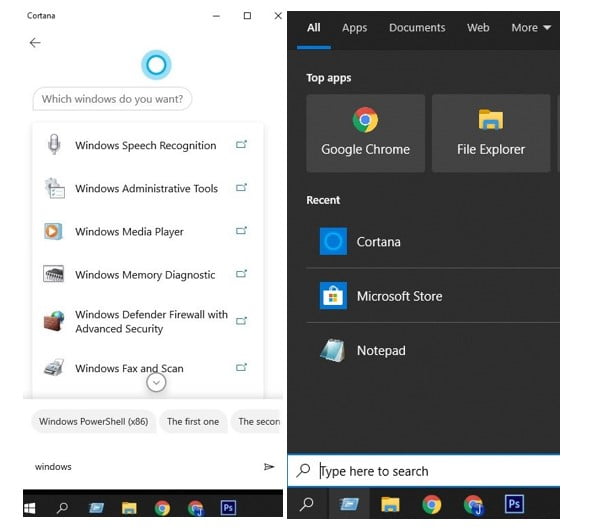Click the Cortana back arrow
Screen dimensions: 589x532
(35, 43)
